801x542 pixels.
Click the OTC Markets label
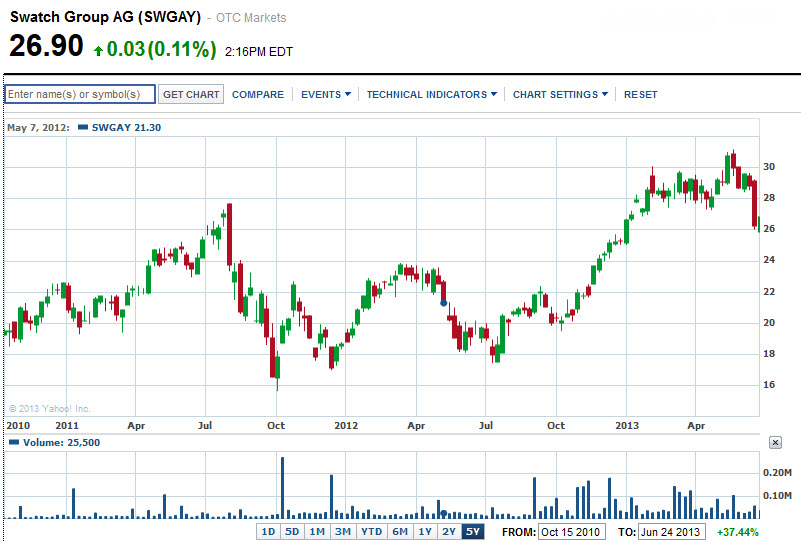click(x=251, y=18)
